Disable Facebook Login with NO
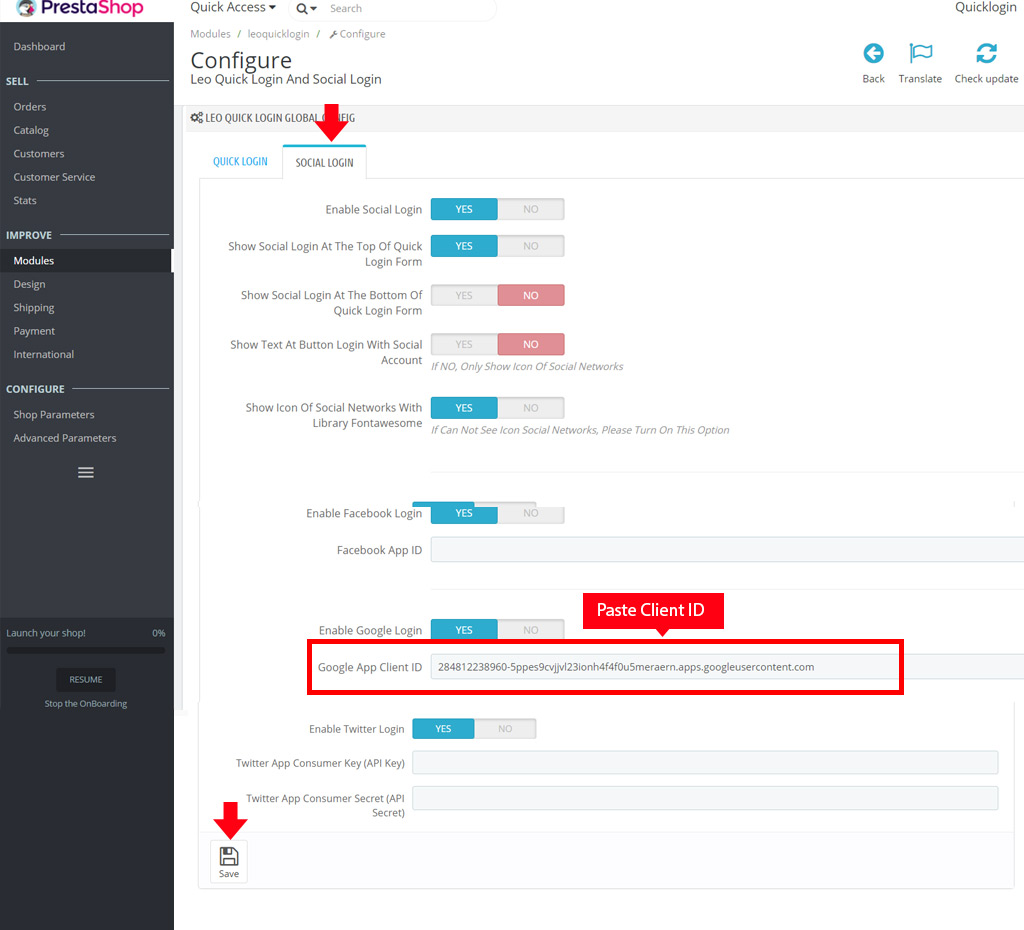Viewport: 1024px width, 930px height. click(531, 513)
